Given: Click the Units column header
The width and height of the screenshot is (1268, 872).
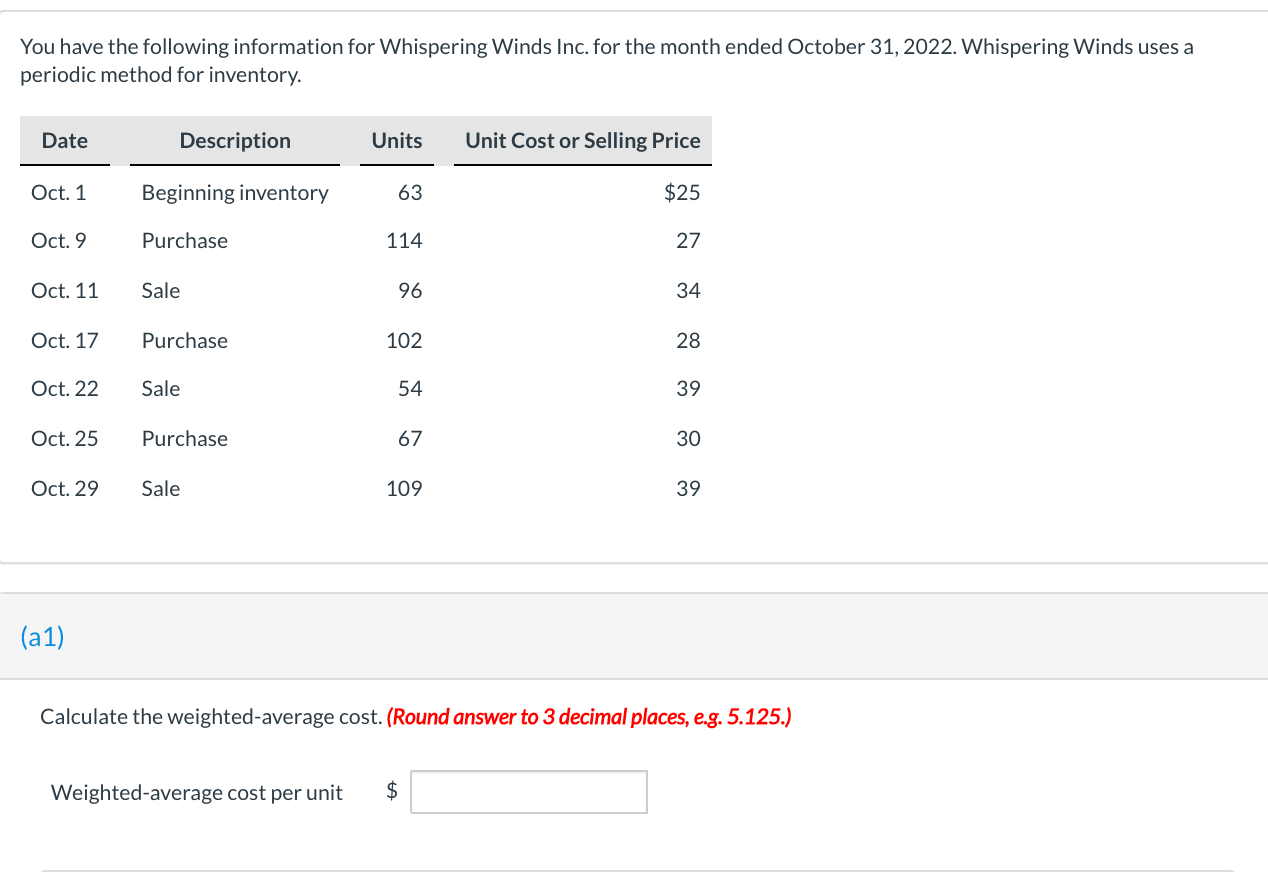Looking at the screenshot, I should pos(396,140).
